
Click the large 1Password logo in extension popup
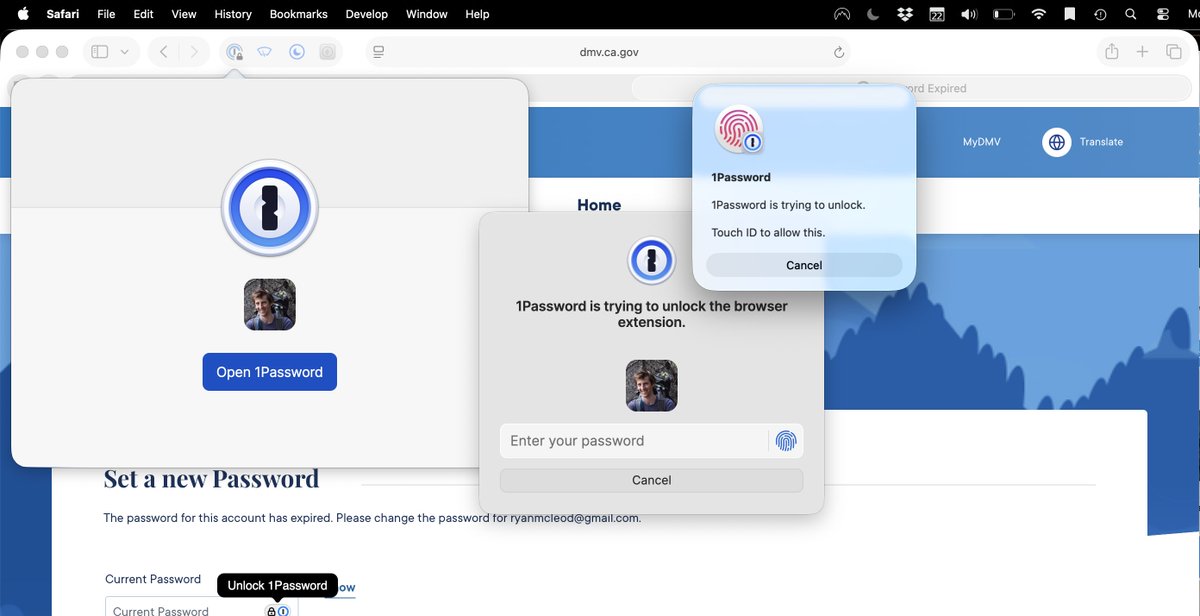click(x=270, y=209)
